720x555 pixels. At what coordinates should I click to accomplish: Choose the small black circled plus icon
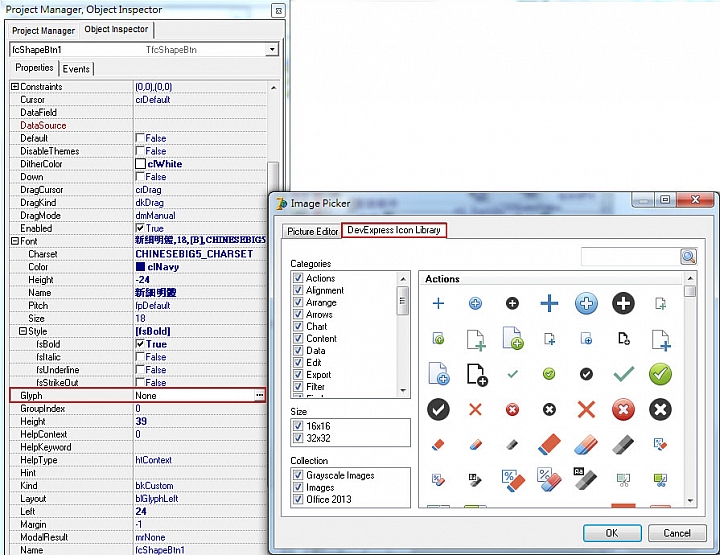click(512, 303)
